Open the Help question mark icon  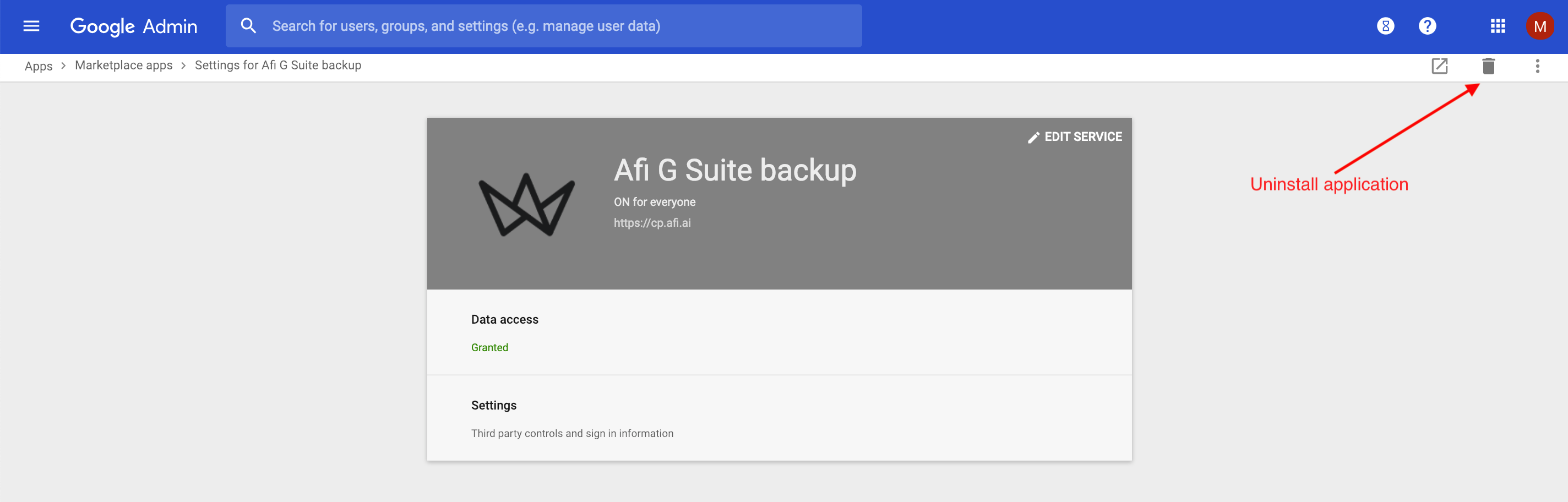[1427, 26]
